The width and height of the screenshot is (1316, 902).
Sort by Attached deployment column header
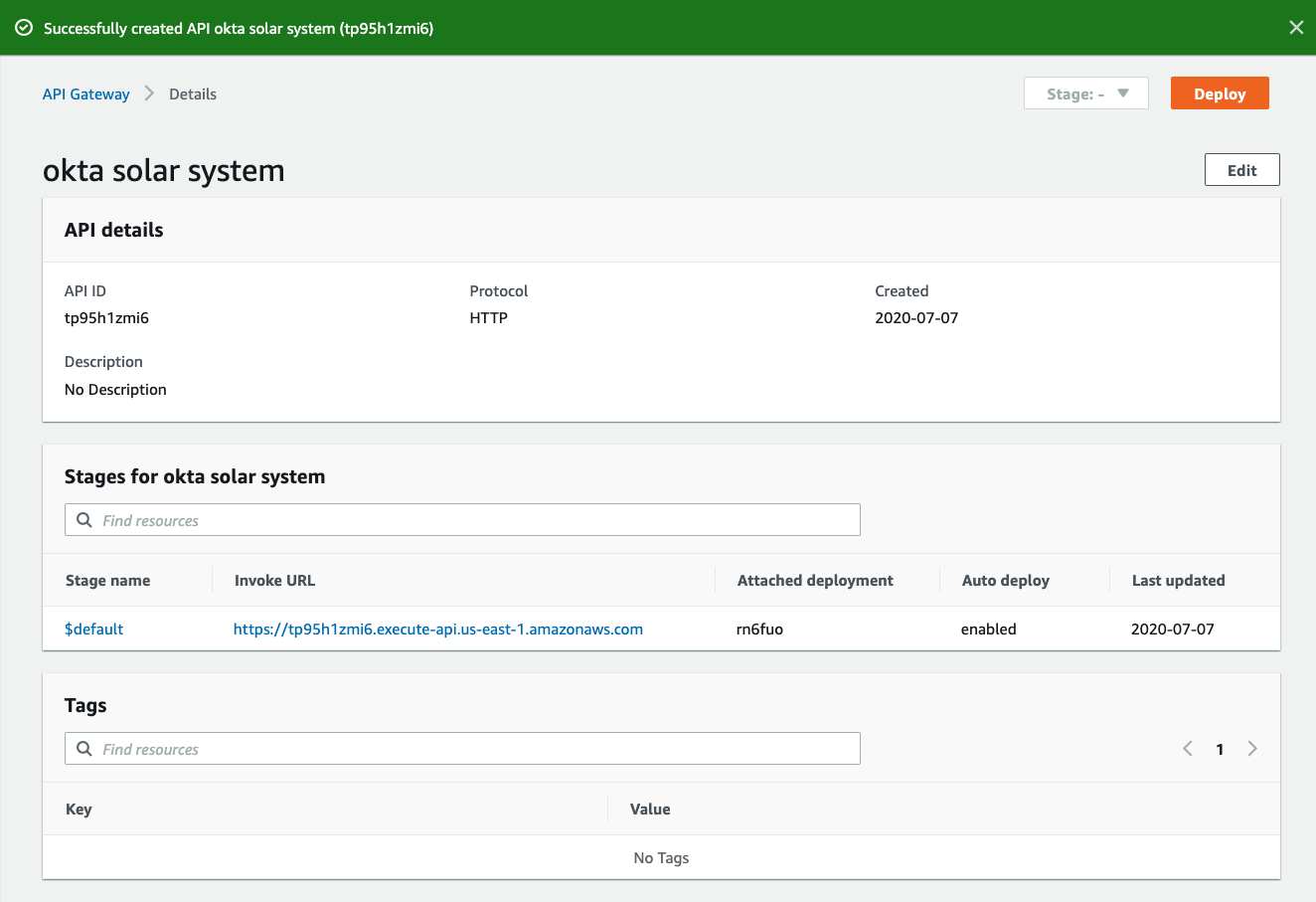(815, 581)
